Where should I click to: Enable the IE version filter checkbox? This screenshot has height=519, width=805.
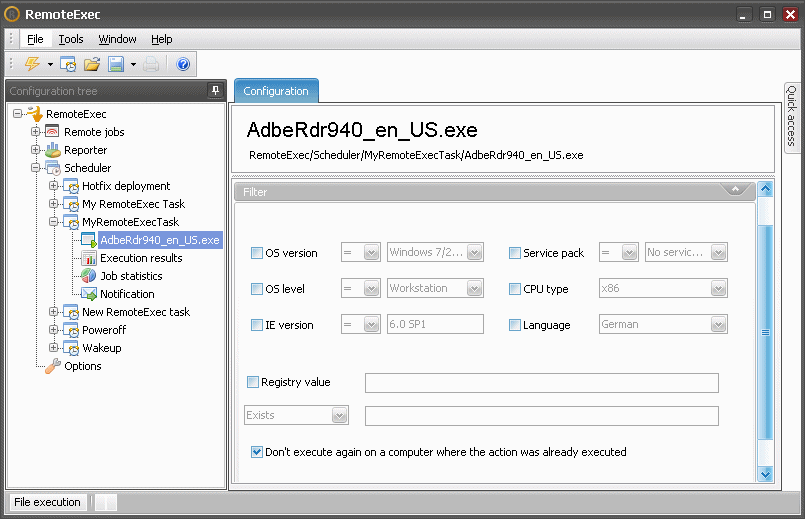(x=257, y=324)
